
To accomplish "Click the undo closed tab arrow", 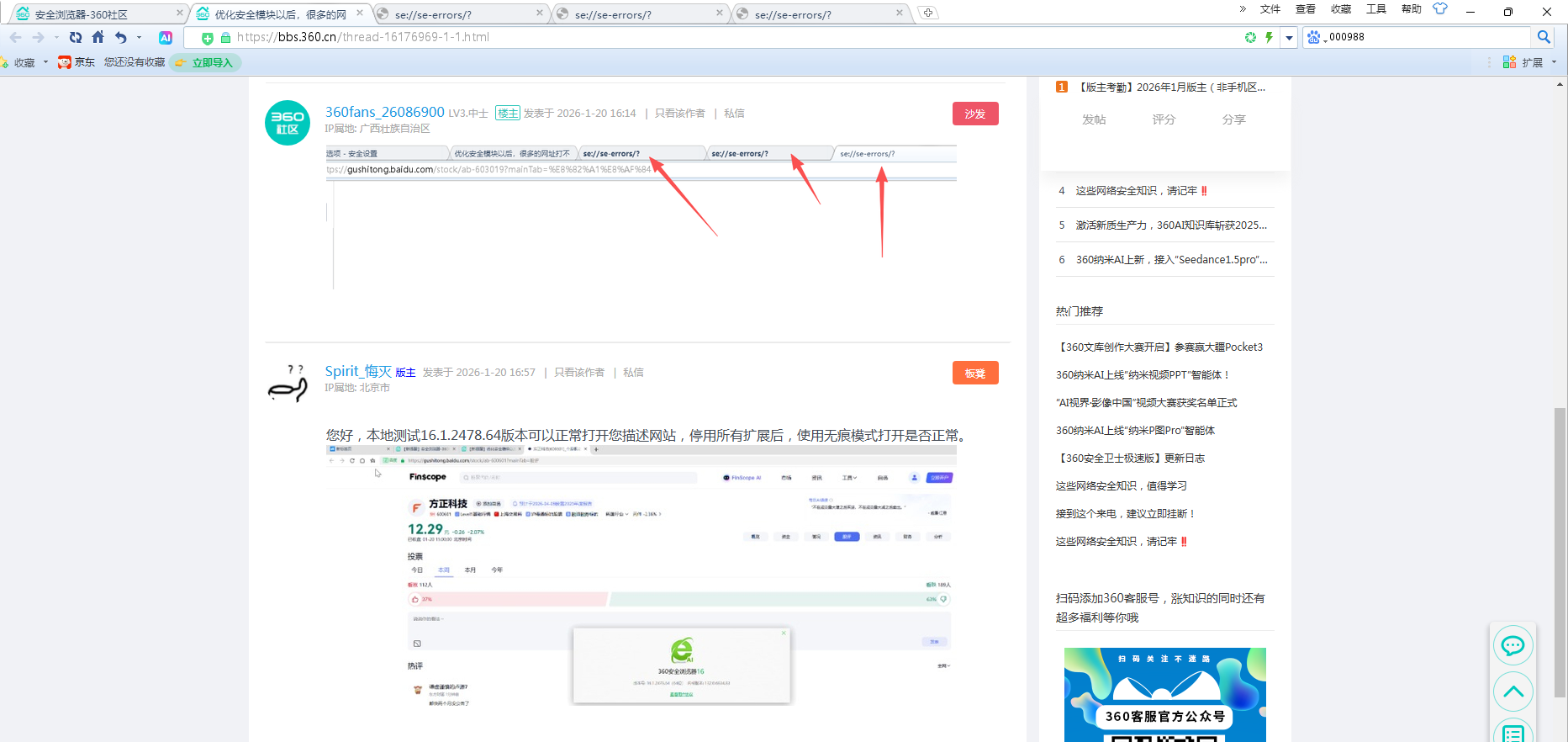I will point(121,37).
